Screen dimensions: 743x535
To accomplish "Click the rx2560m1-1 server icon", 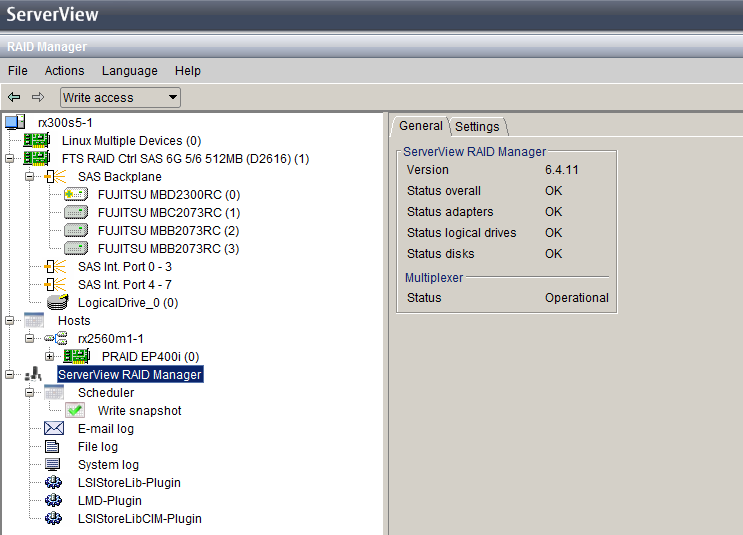I will point(56,338).
